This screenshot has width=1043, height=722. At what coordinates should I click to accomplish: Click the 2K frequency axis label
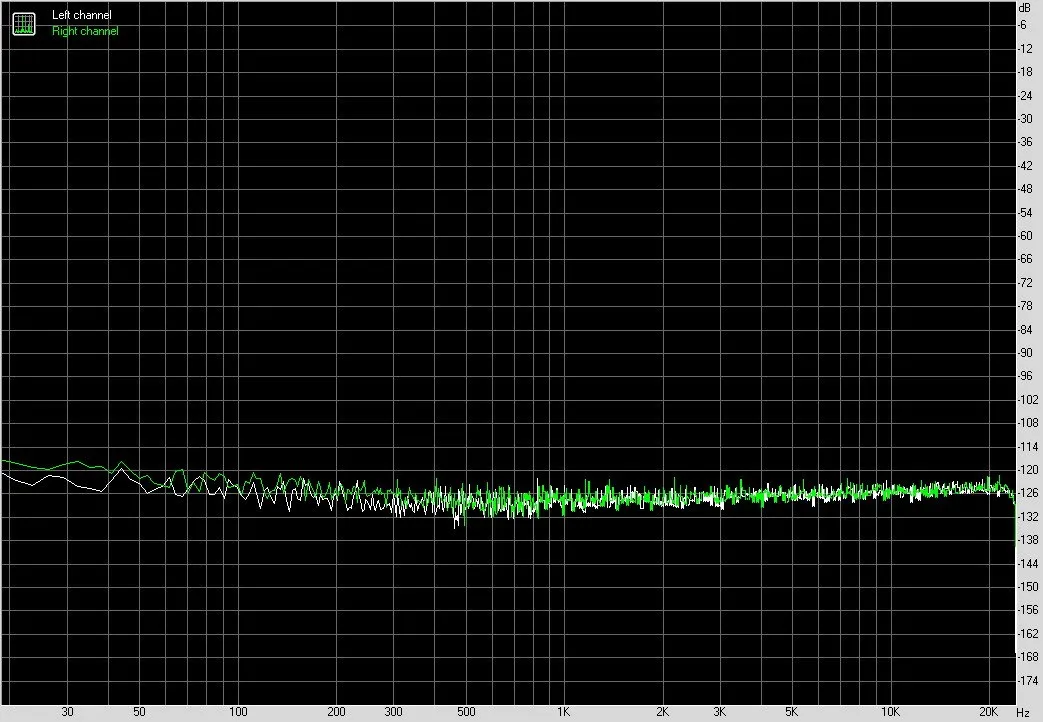(x=663, y=712)
